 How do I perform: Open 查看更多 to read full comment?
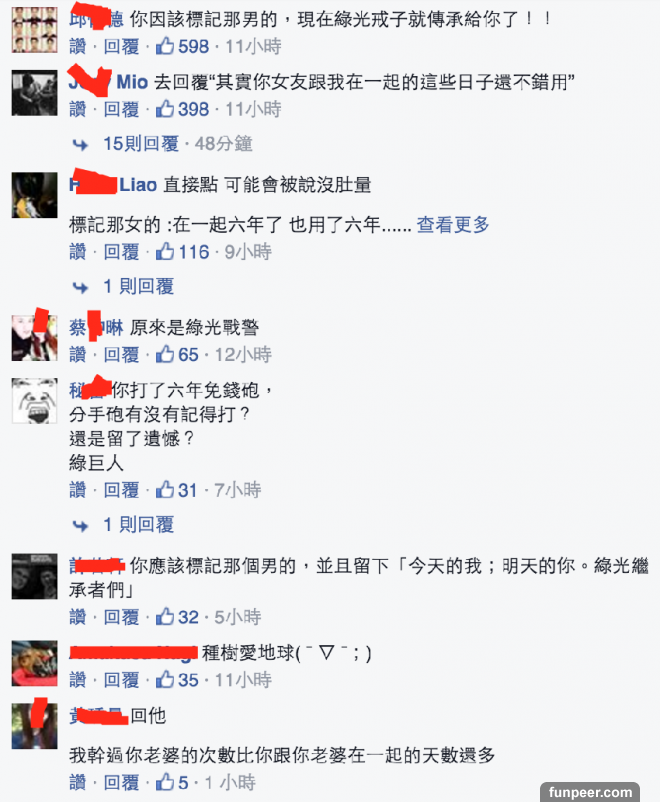click(453, 224)
